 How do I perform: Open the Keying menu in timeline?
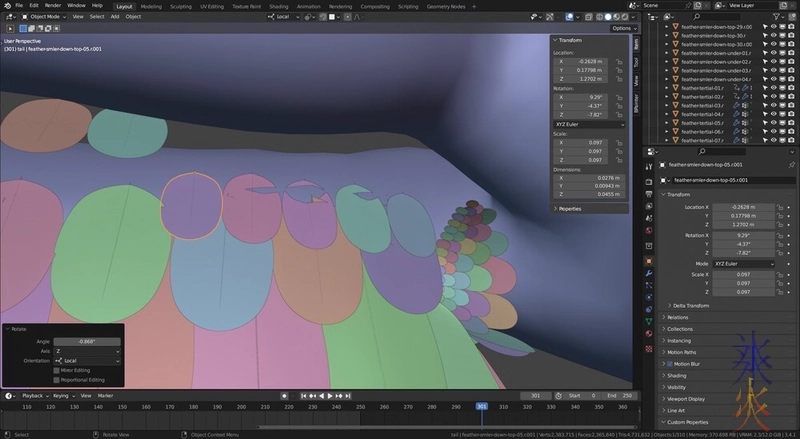61,396
